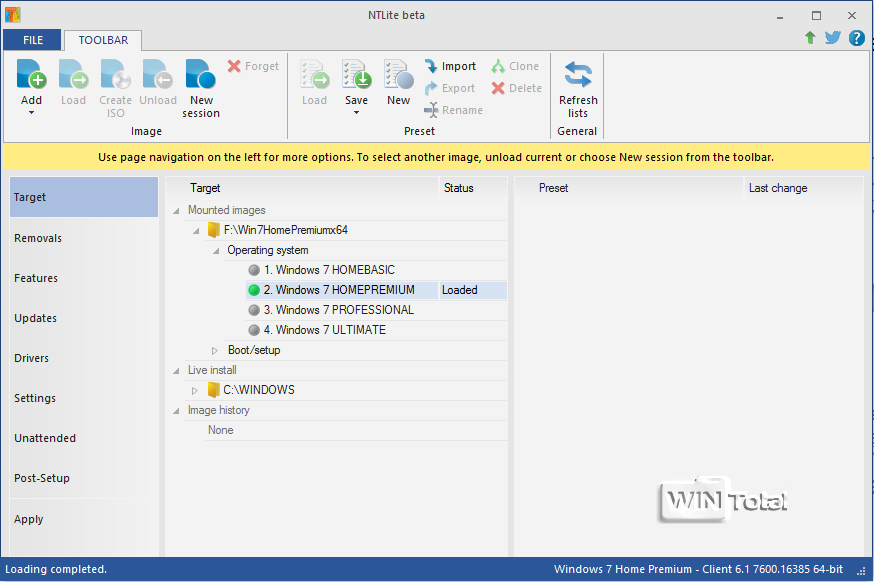Click the Add image icon
Screen dimensions: 874x582
[31, 75]
